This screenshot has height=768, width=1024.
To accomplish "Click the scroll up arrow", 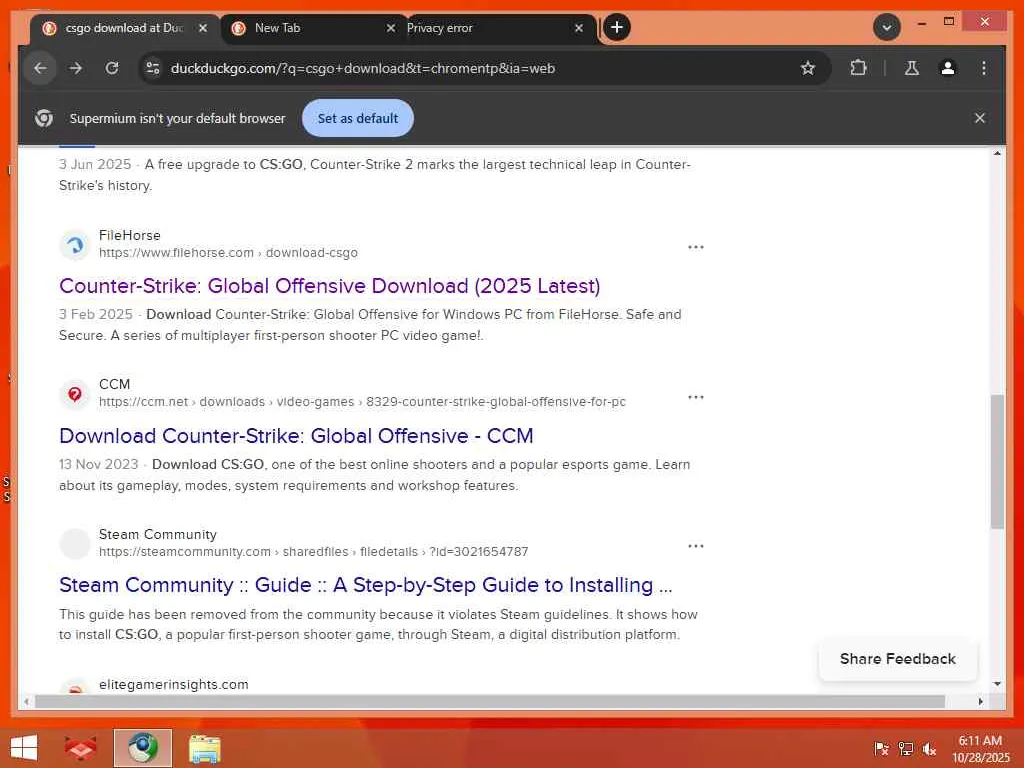I will (997, 153).
